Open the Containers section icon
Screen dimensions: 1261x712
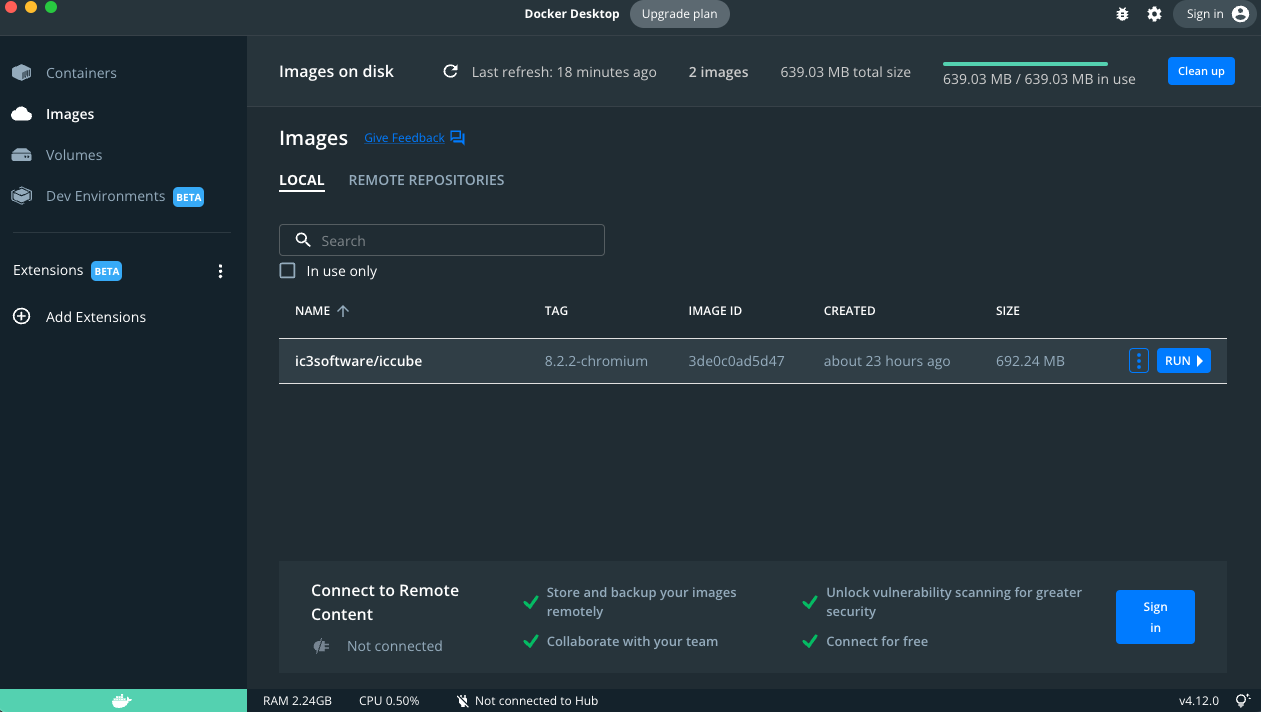[x=21, y=73]
